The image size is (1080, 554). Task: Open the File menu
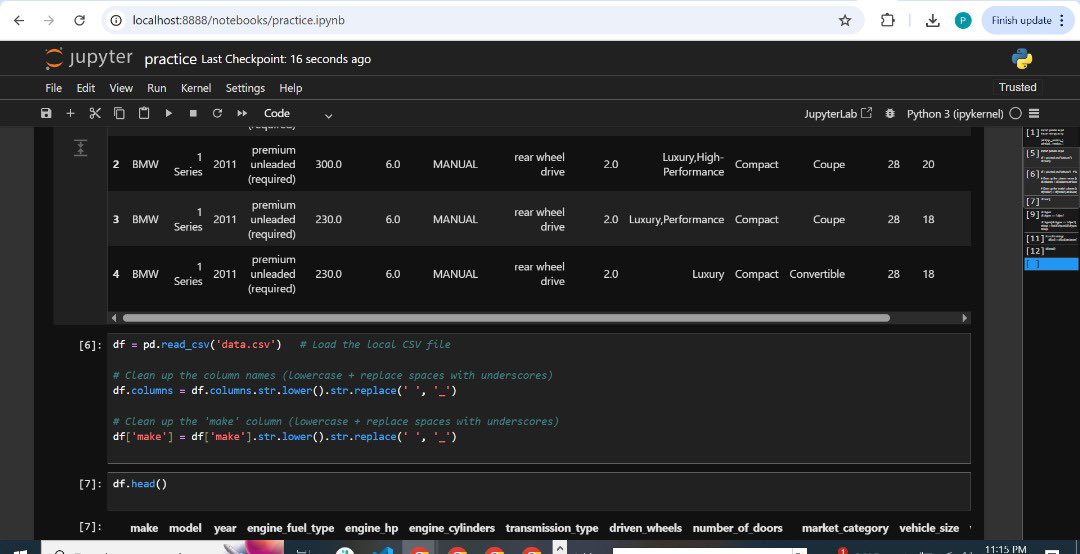click(x=53, y=88)
